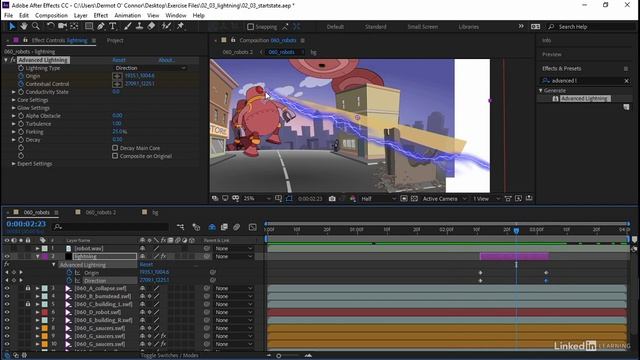Image resolution: width=640 pixels, height=360 pixels.
Task: Select the Hand tool
Action: (24, 27)
